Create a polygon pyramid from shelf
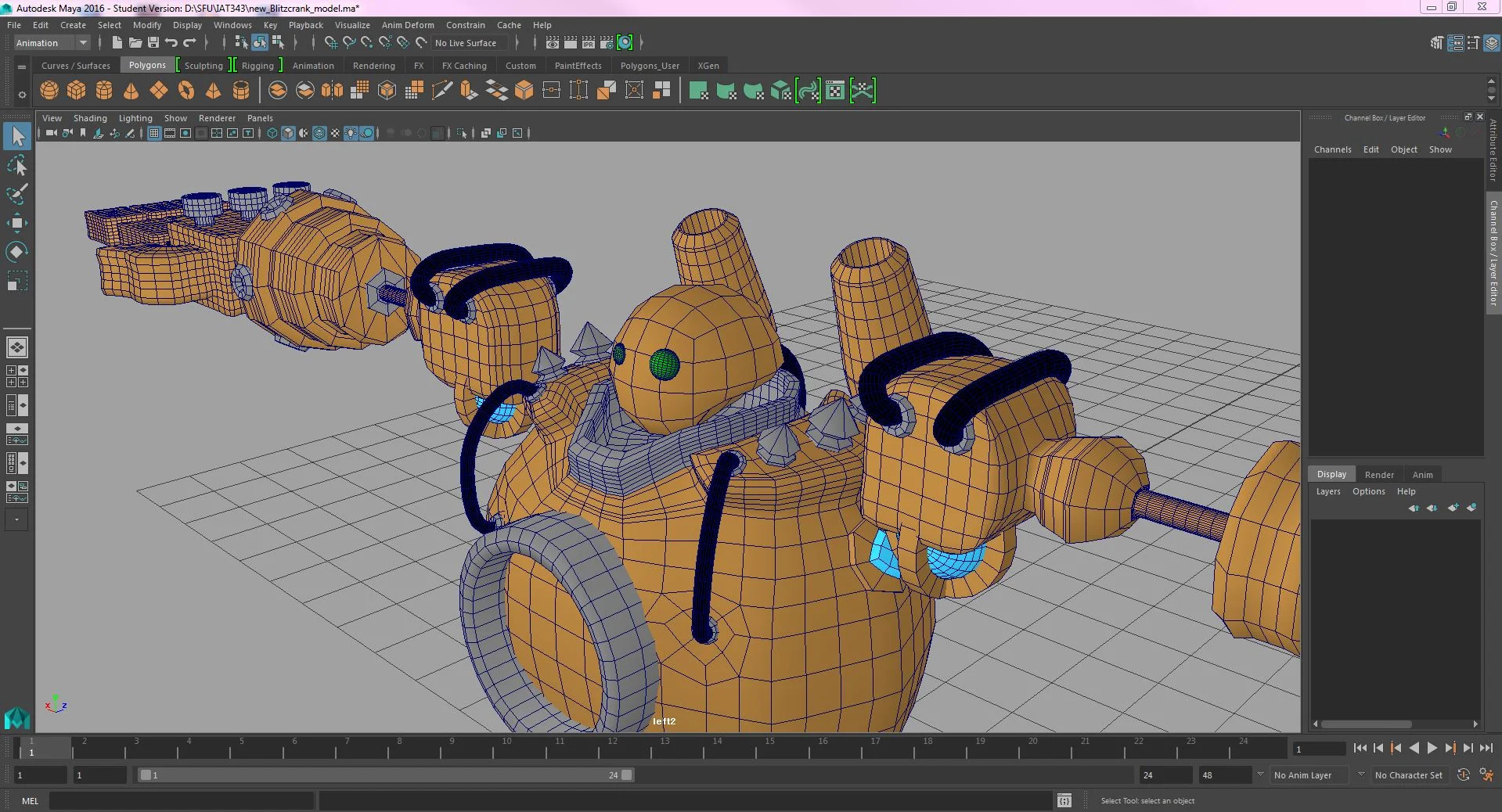 [x=213, y=91]
